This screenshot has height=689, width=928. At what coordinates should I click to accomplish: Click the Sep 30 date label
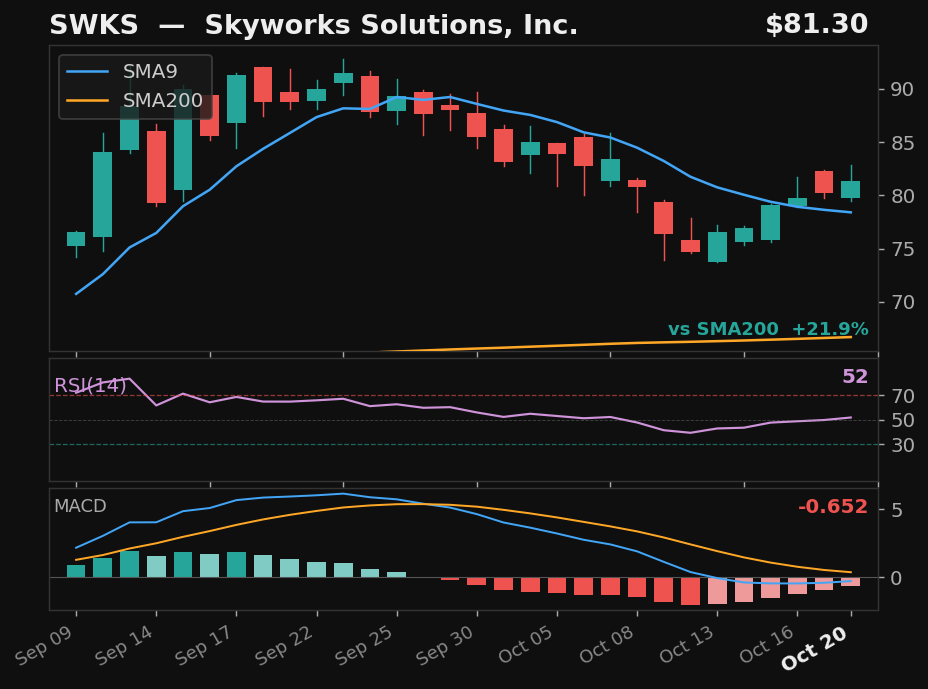pyautogui.click(x=445, y=646)
